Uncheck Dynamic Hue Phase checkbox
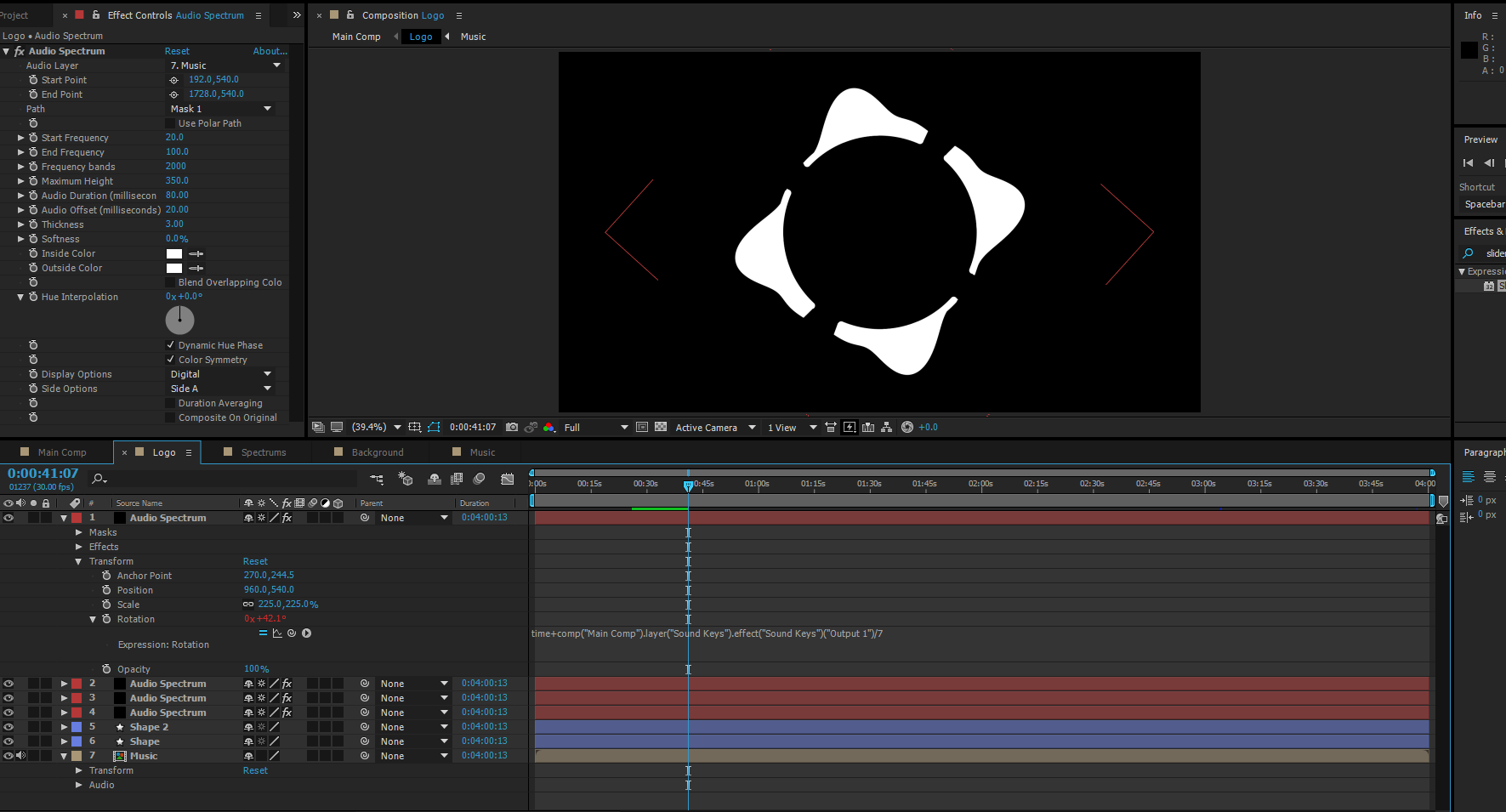1506x812 pixels. pyautogui.click(x=171, y=345)
